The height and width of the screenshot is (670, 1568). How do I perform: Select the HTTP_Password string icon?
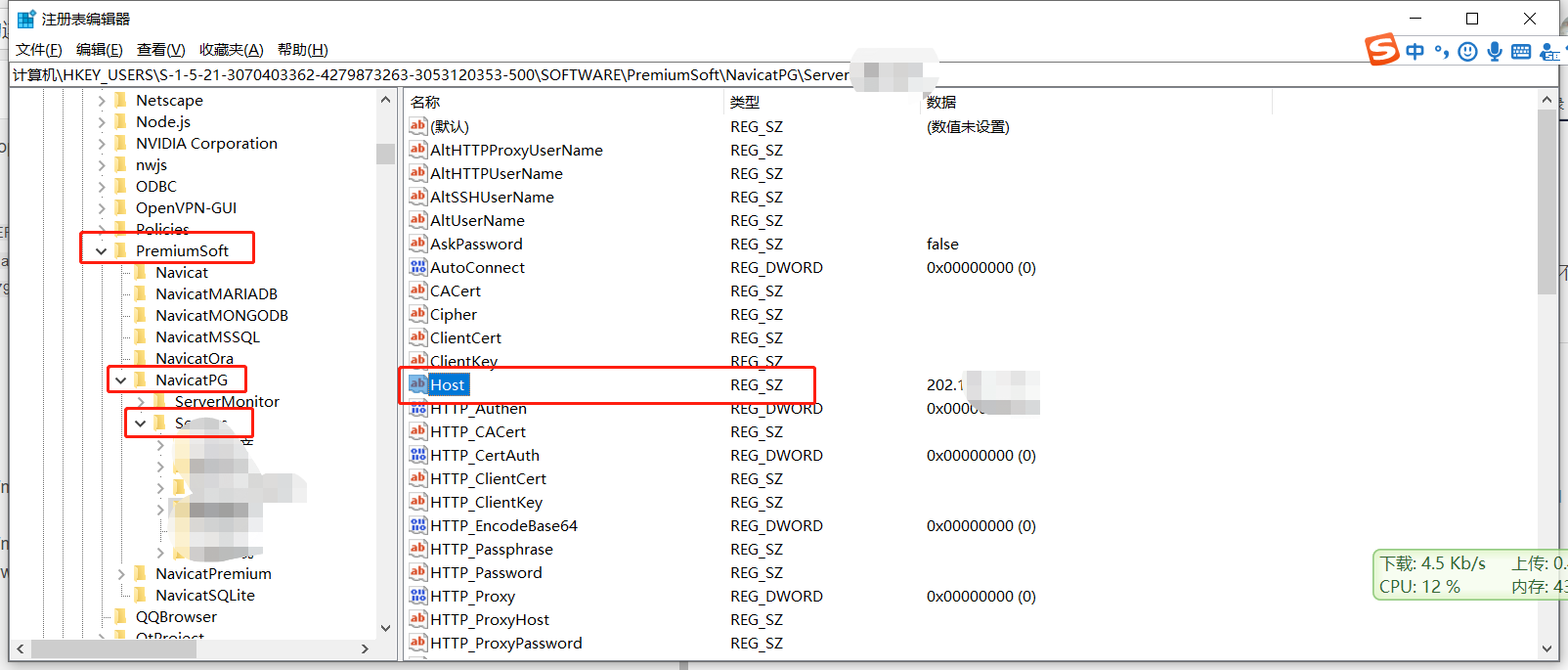point(418,572)
